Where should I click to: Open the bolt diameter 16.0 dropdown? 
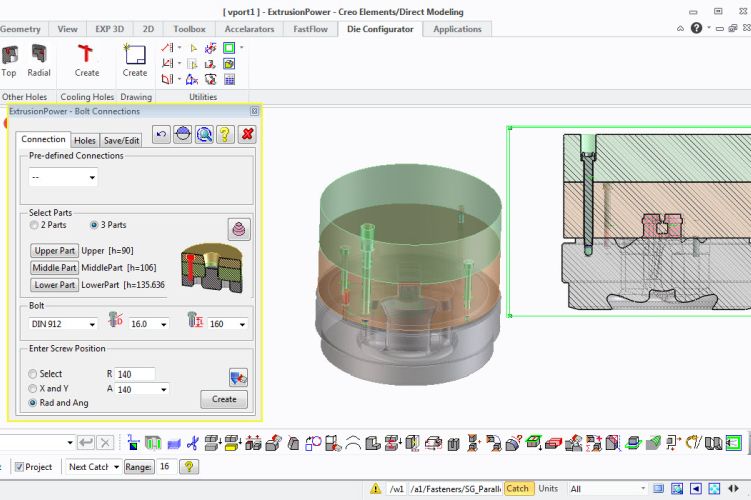pos(149,324)
